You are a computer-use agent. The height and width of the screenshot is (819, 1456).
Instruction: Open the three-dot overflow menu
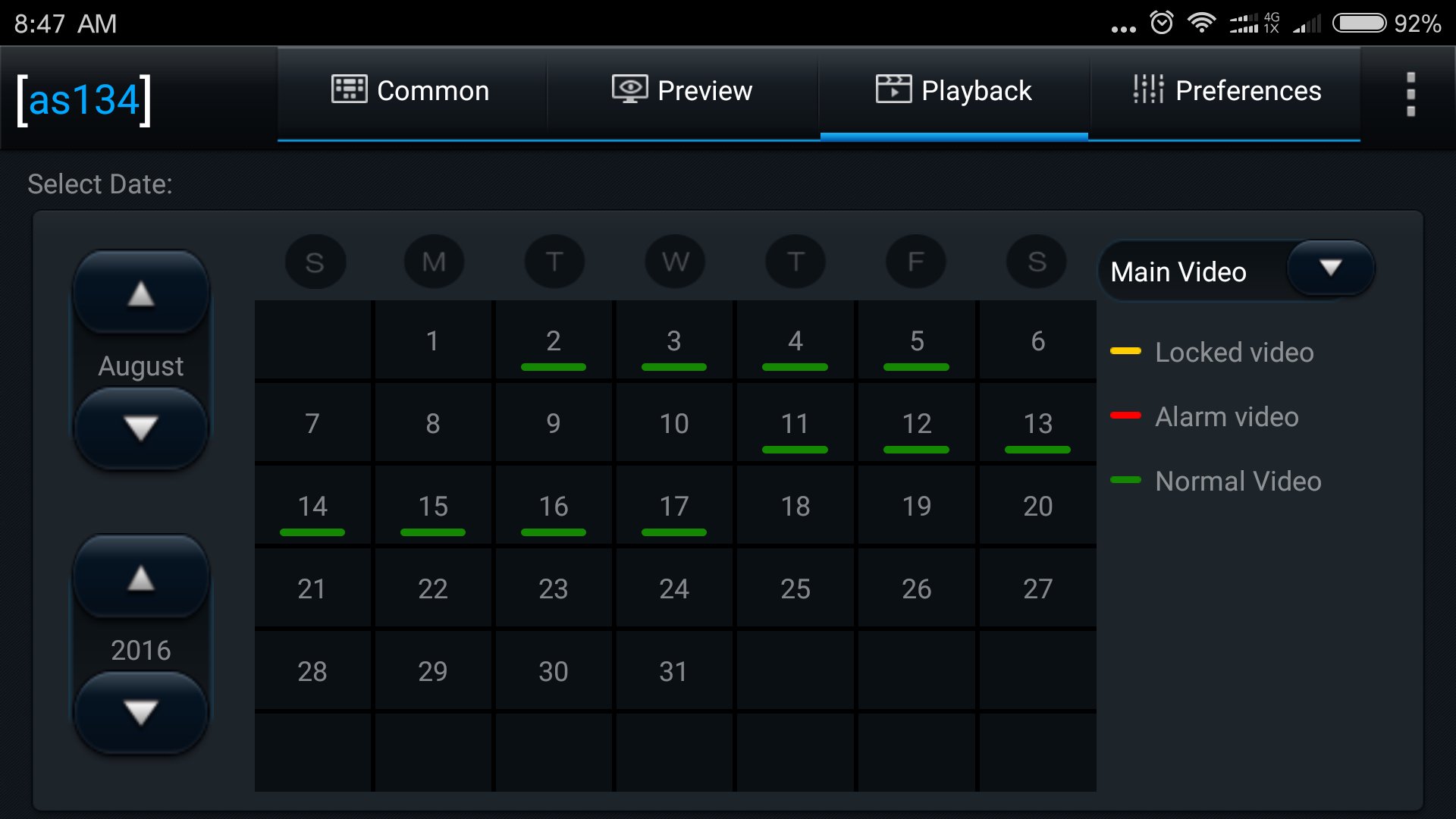[x=1410, y=94]
